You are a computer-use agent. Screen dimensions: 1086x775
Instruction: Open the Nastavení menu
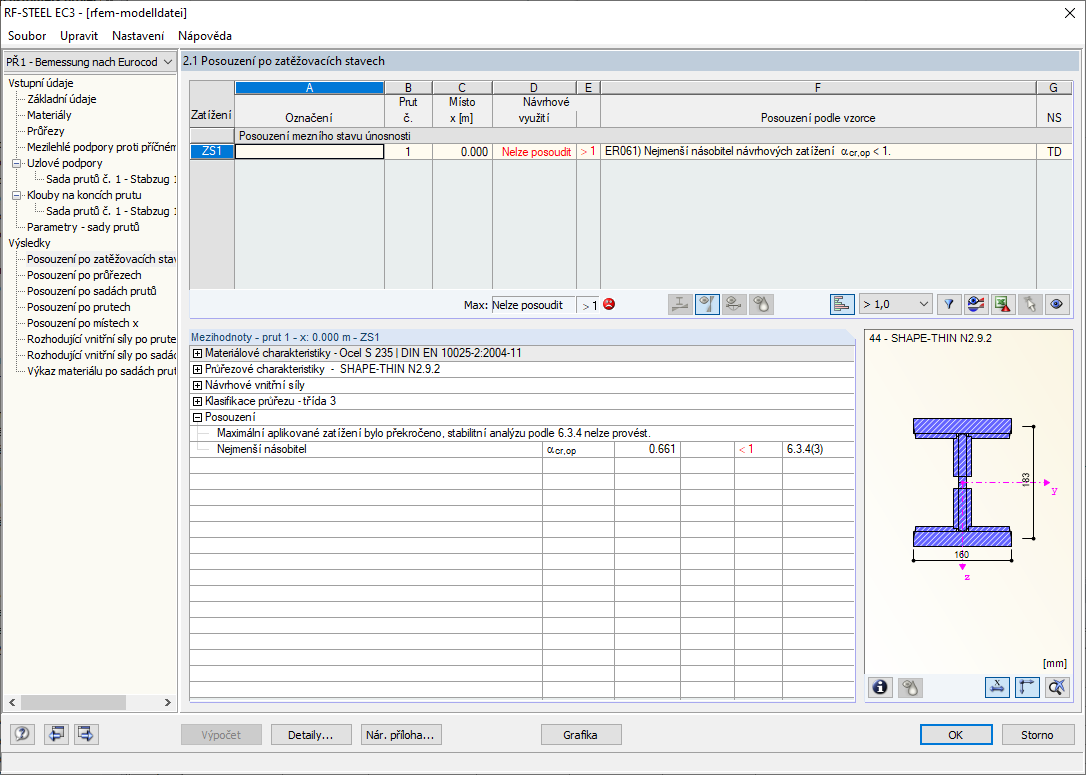(138, 36)
